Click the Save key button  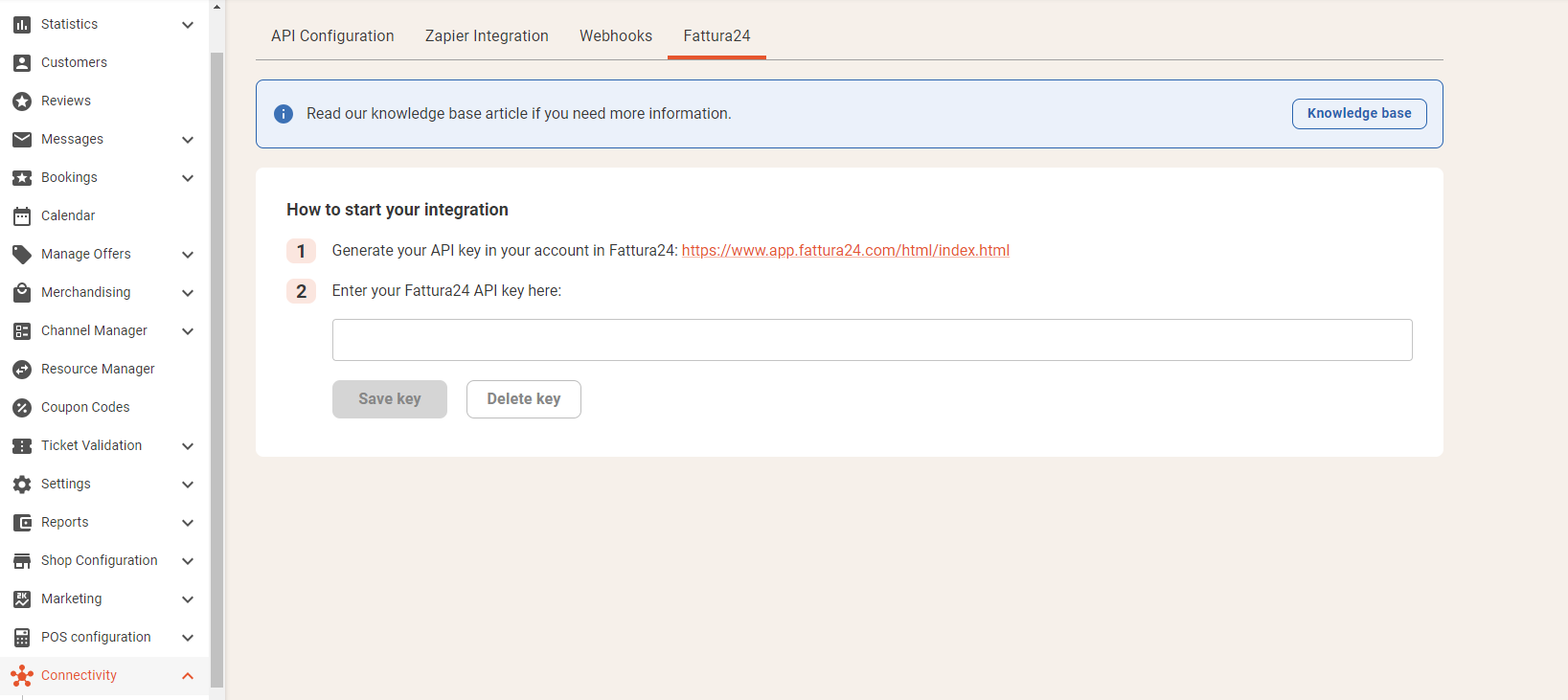(x=390, y=399)
